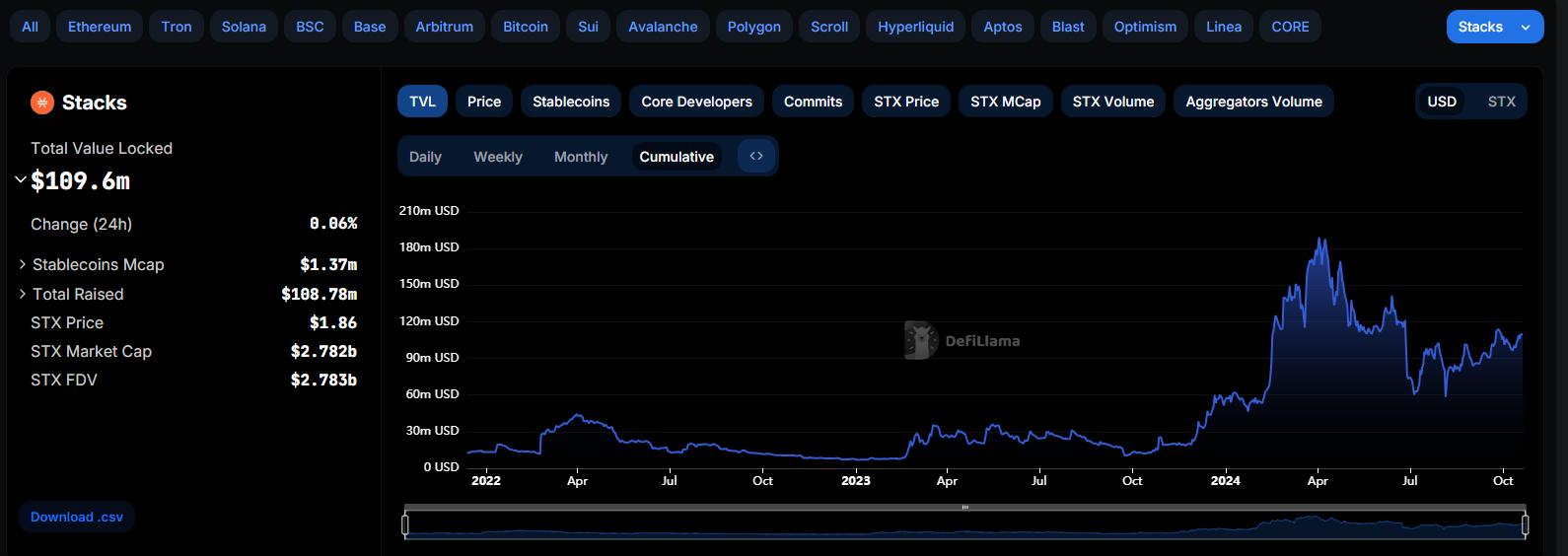1568x556 pixels.
Task: Filter by All chains
Action: (31, 27)
